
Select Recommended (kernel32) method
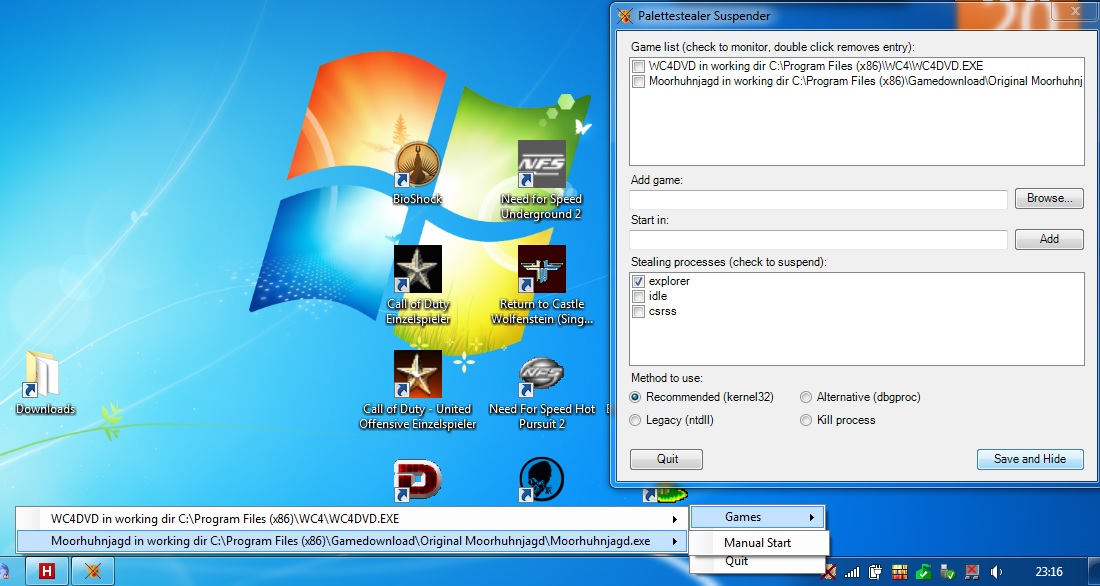tap(636, 397)
